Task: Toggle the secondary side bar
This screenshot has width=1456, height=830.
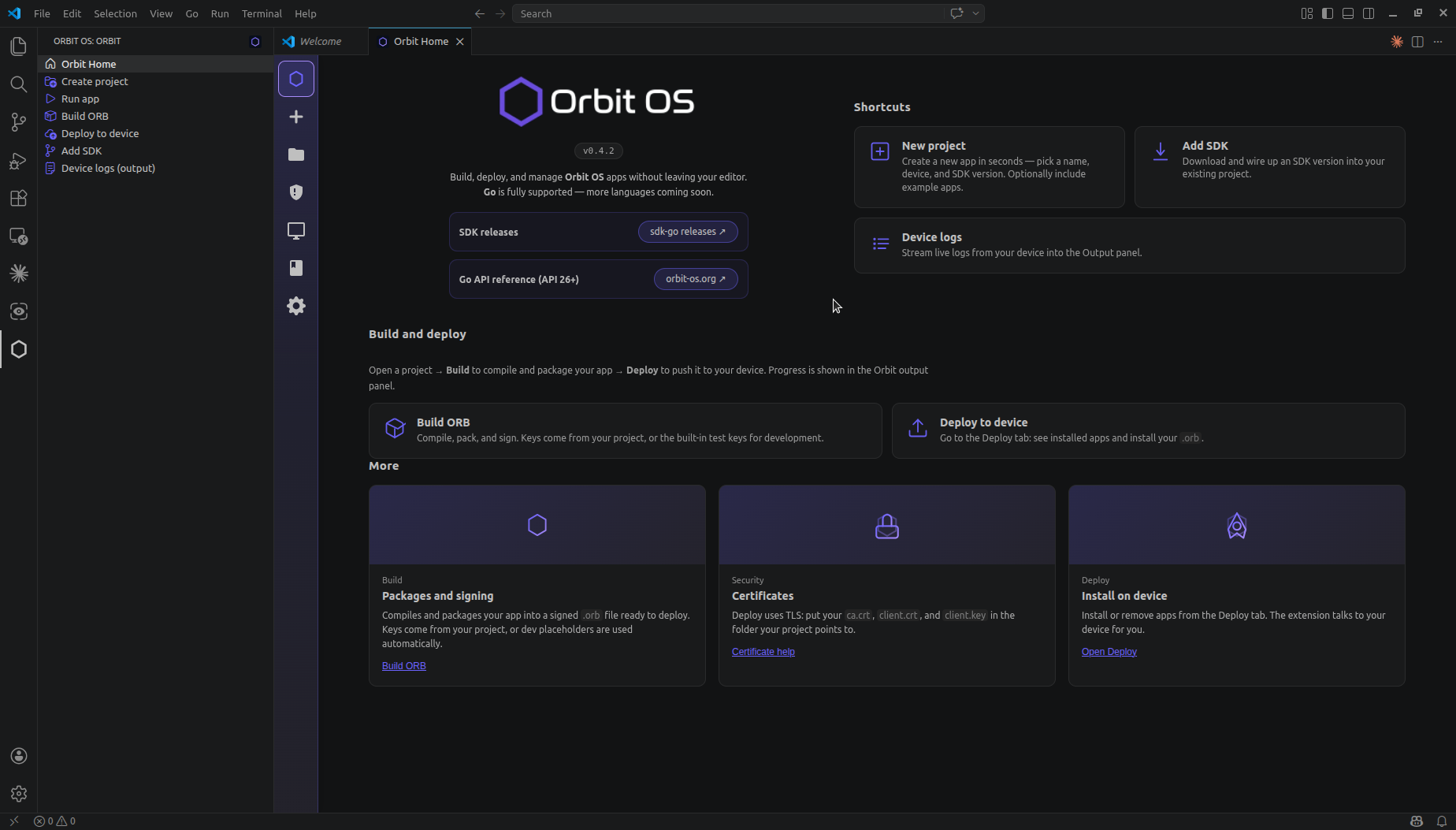Action: tap(1369, 13)
